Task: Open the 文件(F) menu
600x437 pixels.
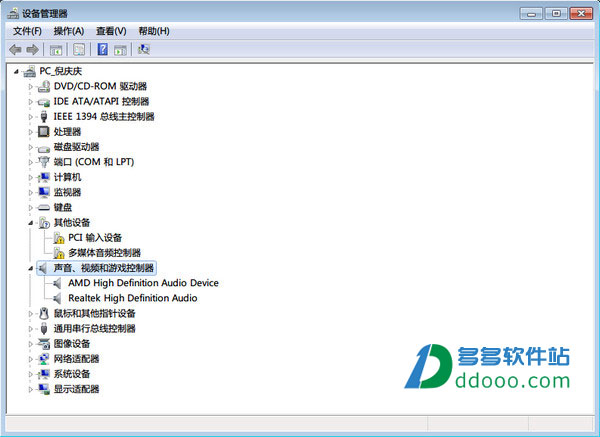Action: pyautogui.click(x=27, y=31)
